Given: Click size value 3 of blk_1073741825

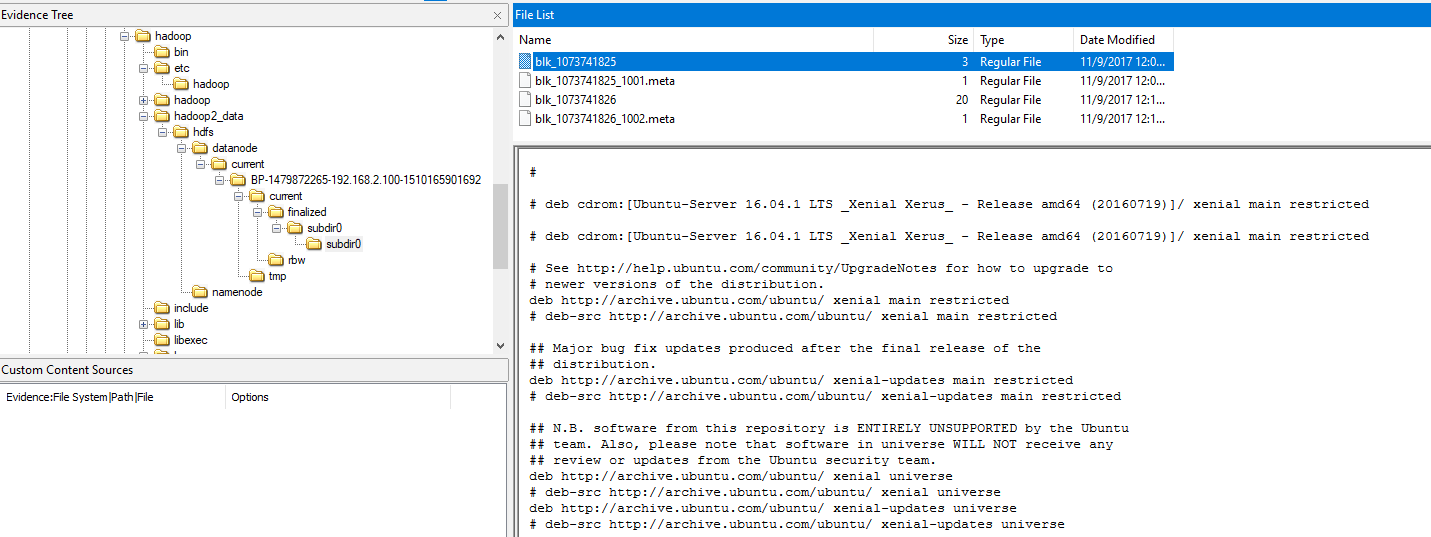Looking at the screenshot, I should point(965,62).
